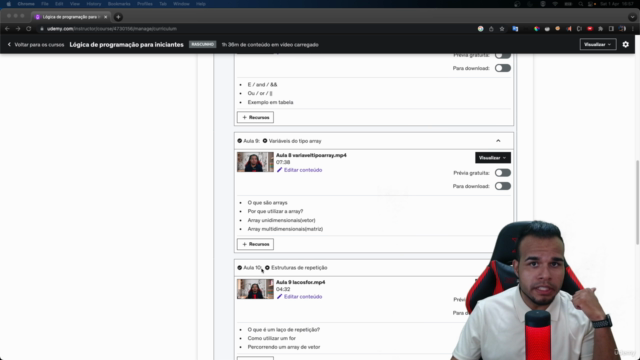The height and width of the screenshot is (360, 640).
Task: Click the back arrow beside Voltar para os cursos
Action: [x=9, y=44]
